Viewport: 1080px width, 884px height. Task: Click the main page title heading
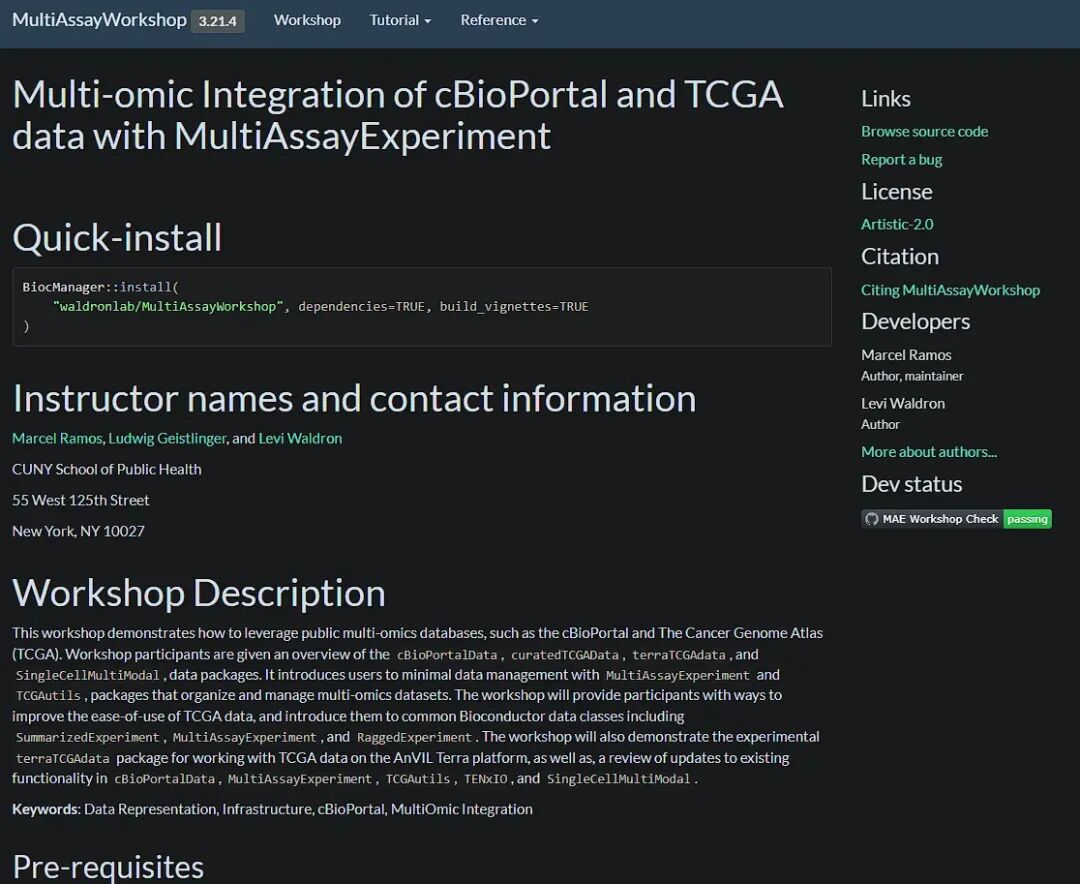(x=398, y=114)
